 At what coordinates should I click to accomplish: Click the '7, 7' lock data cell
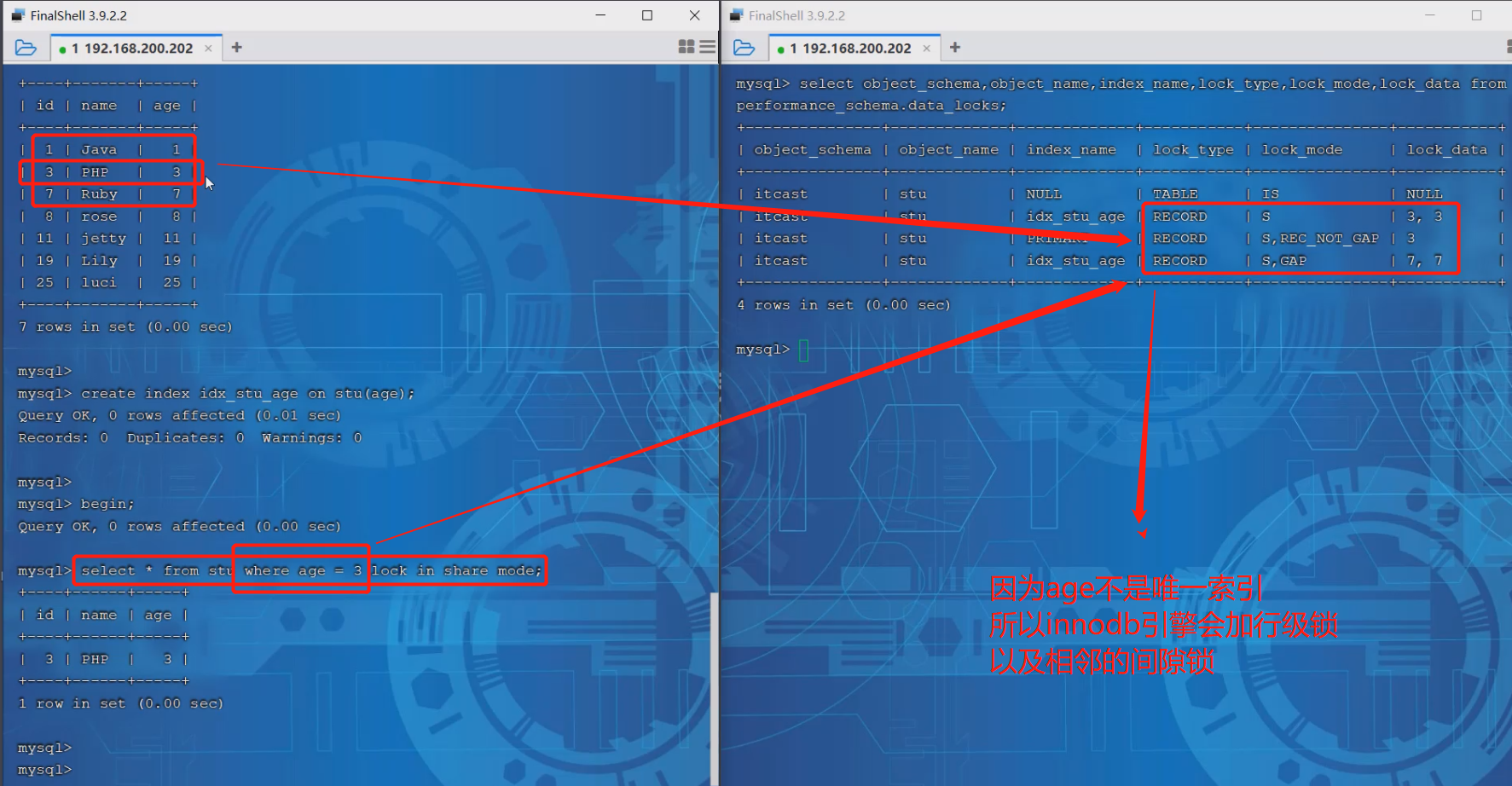(x=1425, y=261)
